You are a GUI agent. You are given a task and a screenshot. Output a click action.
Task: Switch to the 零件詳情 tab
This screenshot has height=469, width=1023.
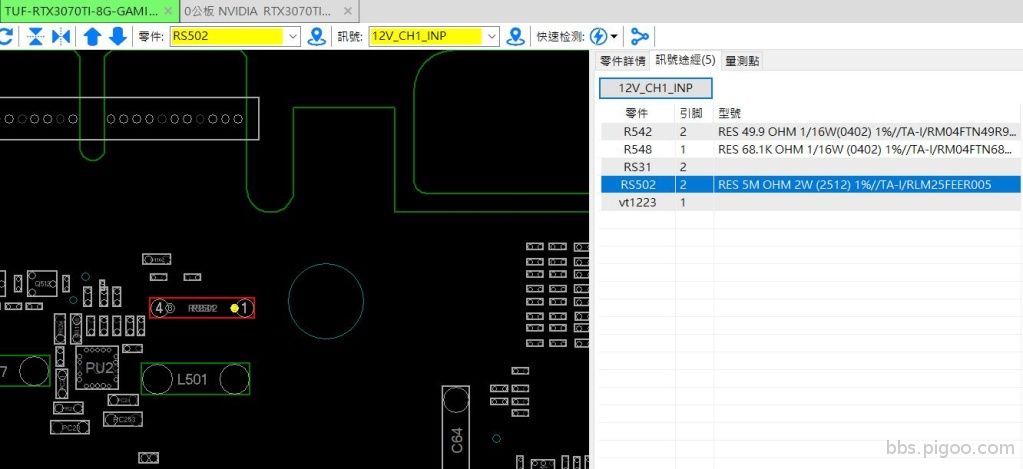[622, 61]
